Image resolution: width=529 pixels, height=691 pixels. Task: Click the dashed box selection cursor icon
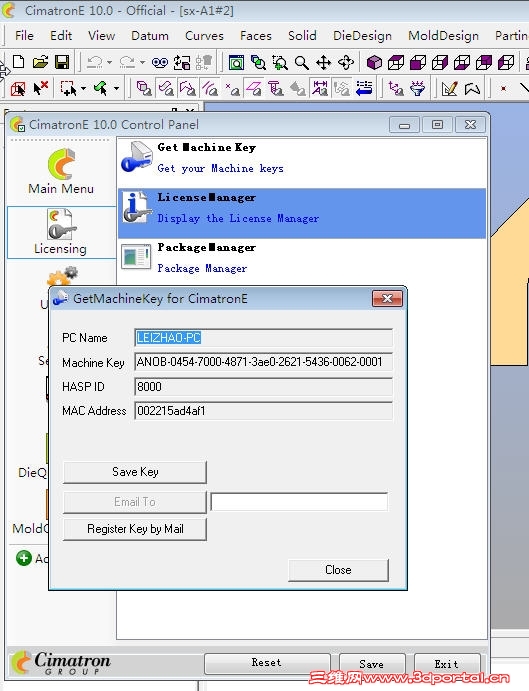[68, 89]
